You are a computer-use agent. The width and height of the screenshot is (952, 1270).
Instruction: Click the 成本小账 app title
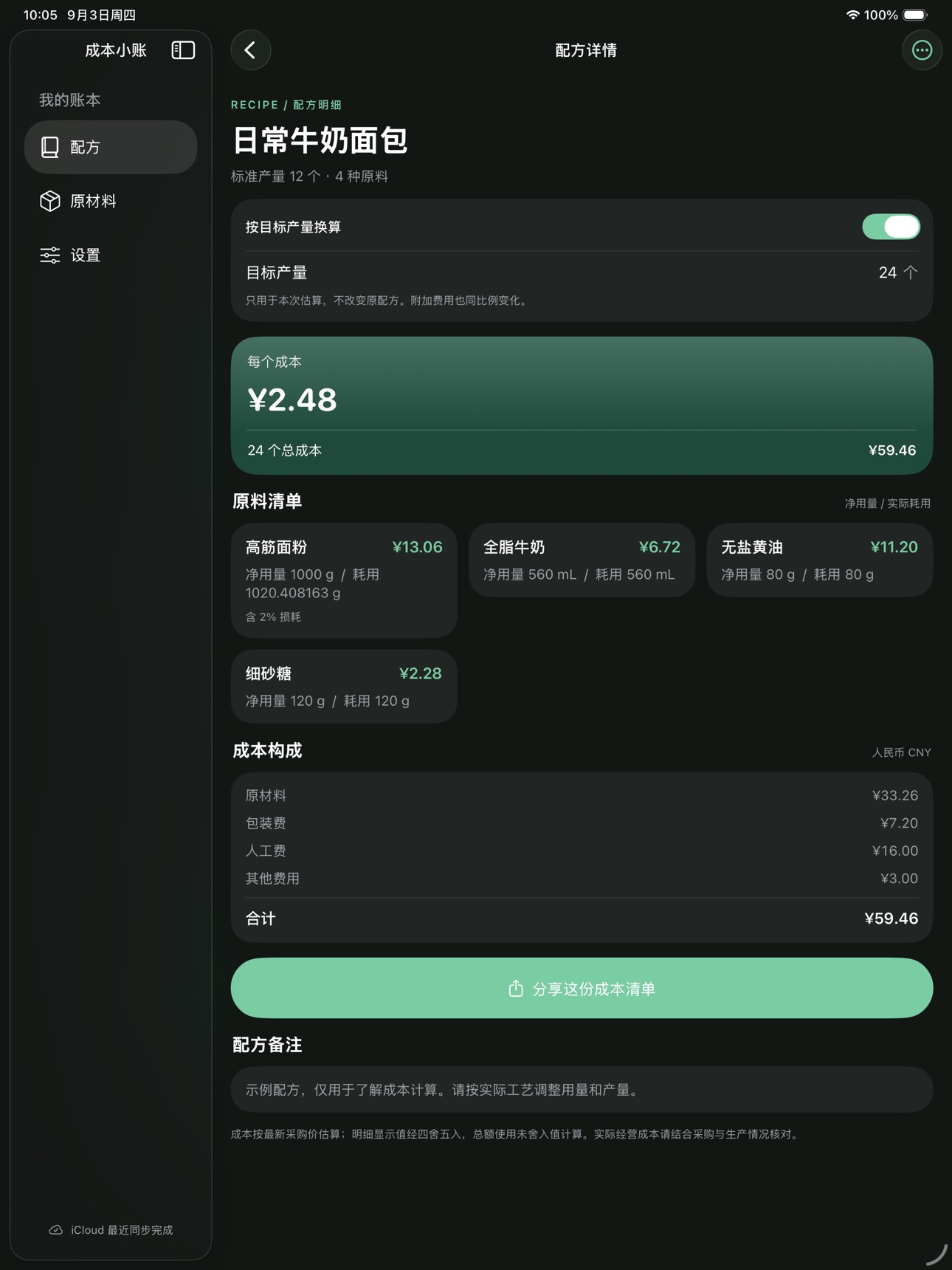[x=116, y=50]
